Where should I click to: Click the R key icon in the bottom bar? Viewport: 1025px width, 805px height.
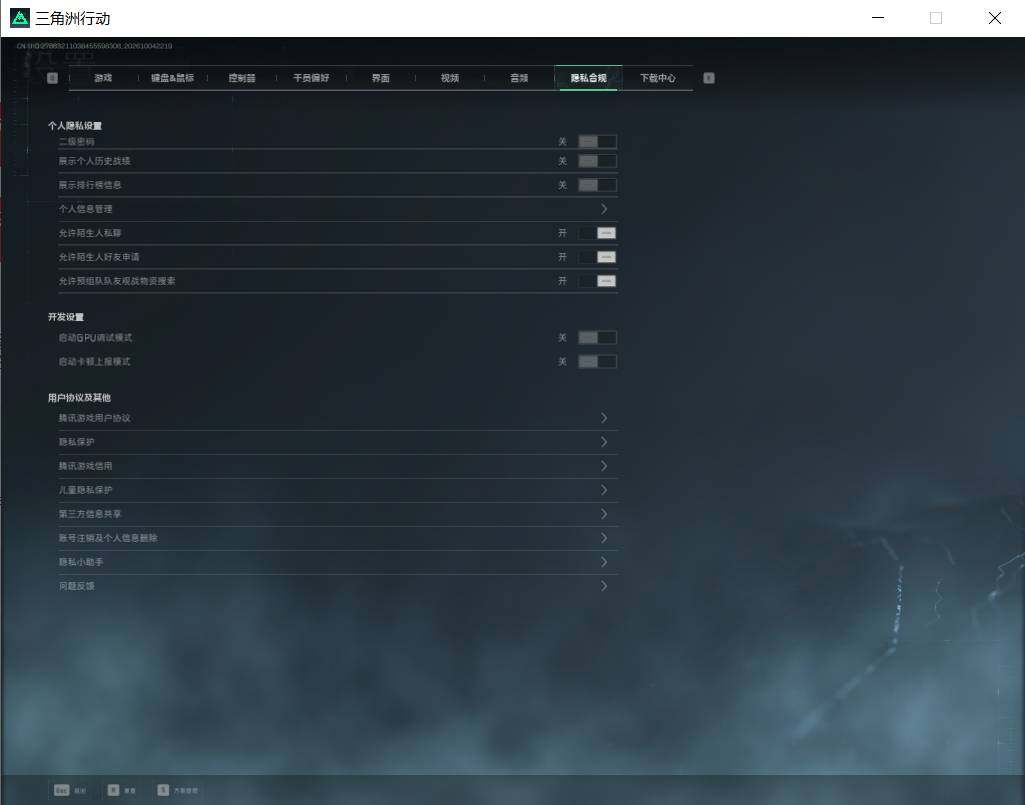[x=113, y=790]
